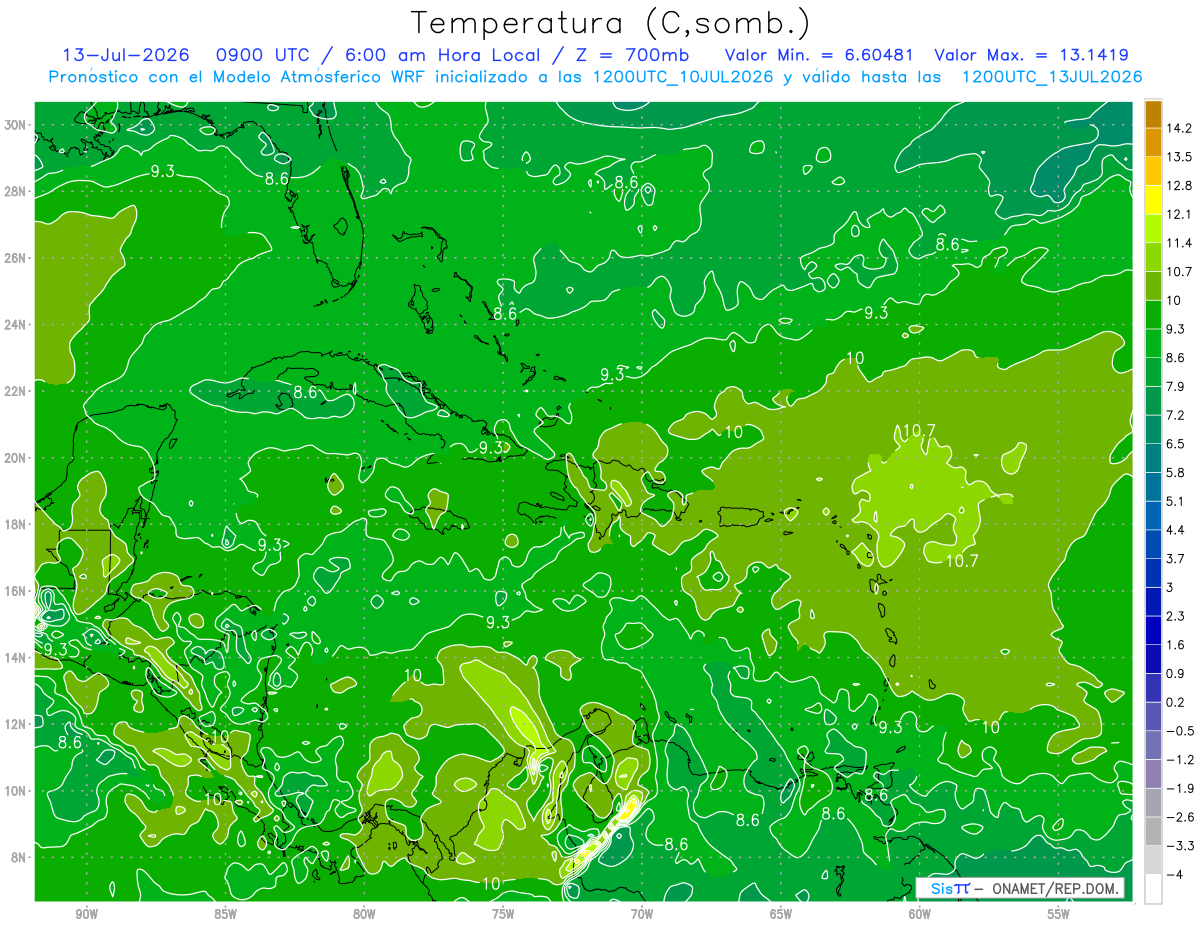
Task: Click the color scale label '6.5'
Action: click(1176, 444)
